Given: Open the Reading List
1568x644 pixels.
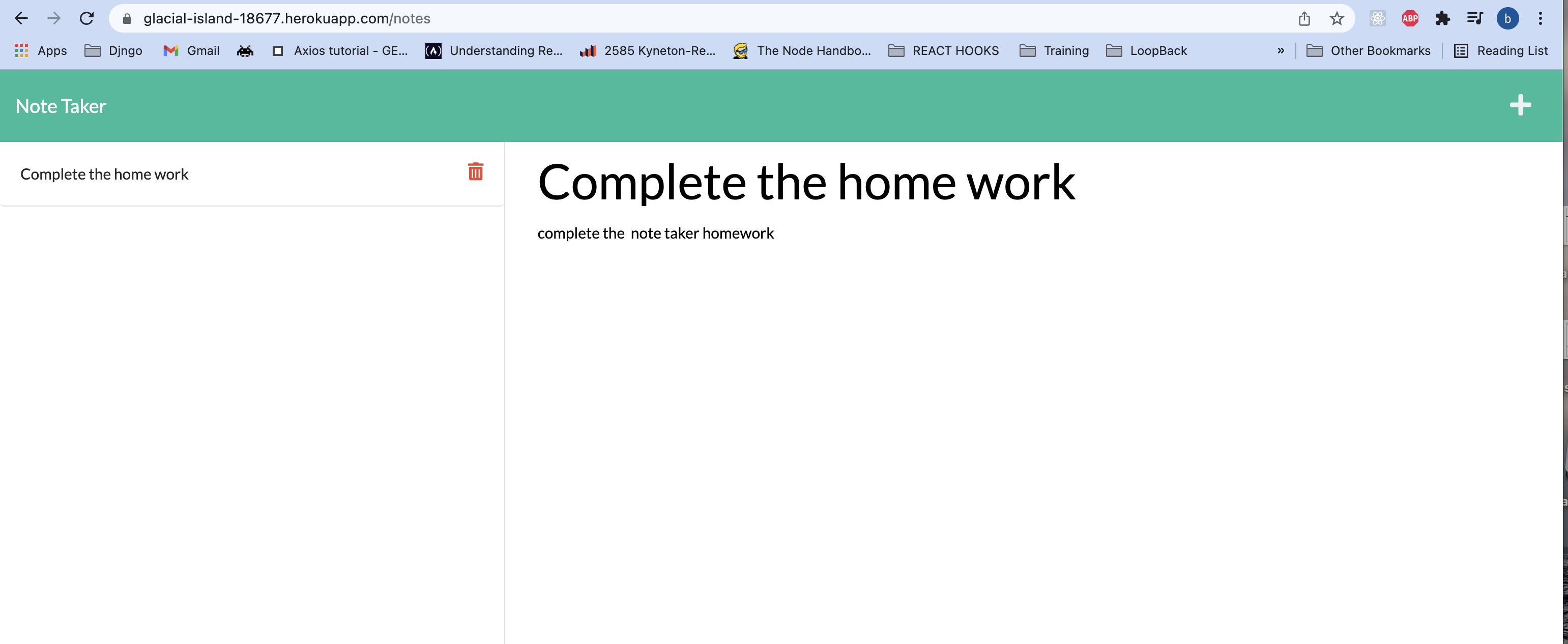Looking at the screenshot, I should [1502, 50].
